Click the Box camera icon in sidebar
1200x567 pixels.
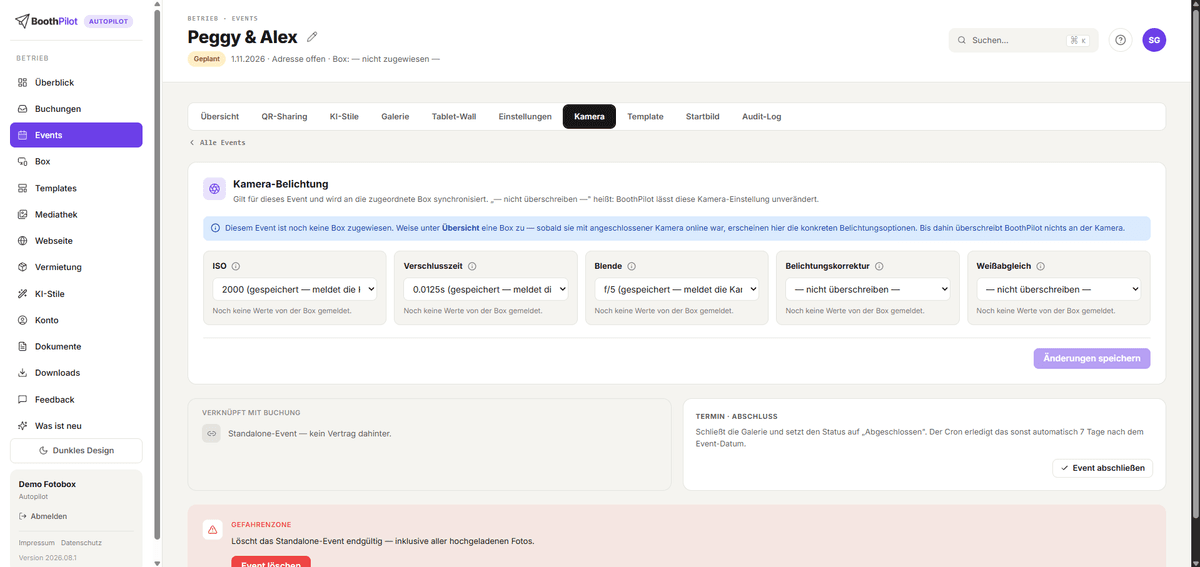tap(23, 161)
